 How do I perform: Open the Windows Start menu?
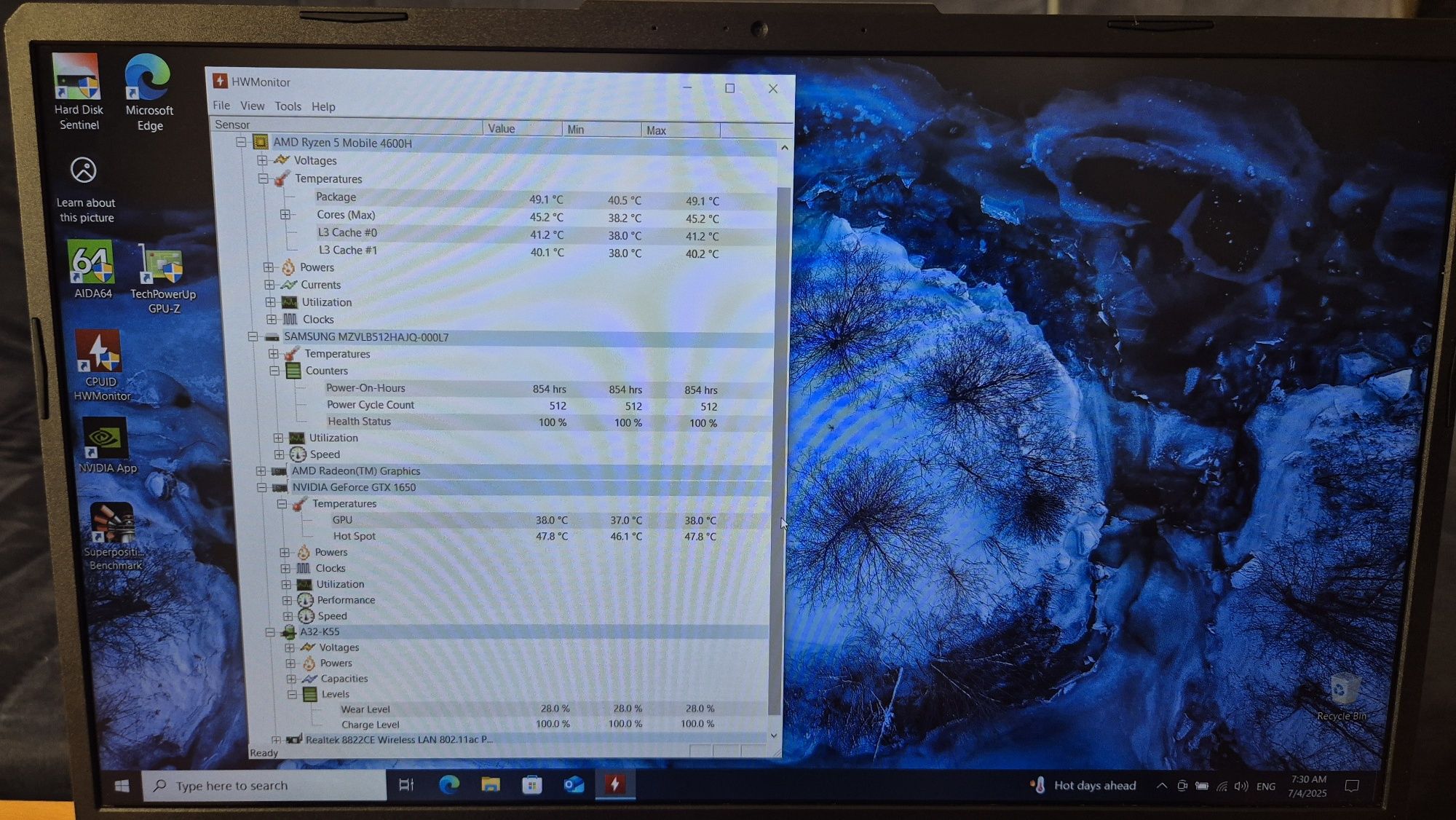tap(122, 786)
